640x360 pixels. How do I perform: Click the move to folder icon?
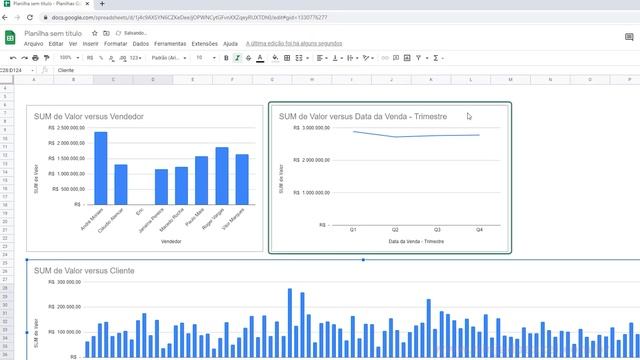coord(106,33)
